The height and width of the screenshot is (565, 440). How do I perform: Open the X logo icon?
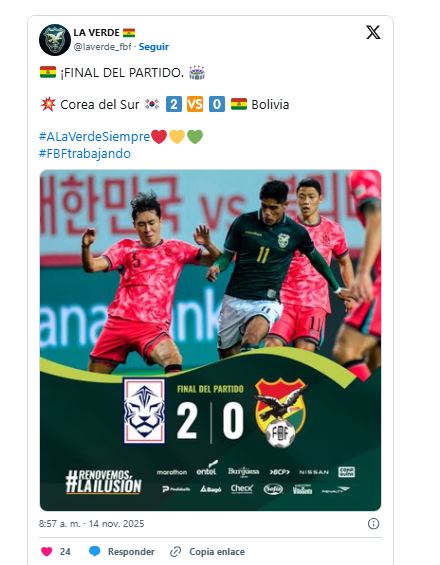pos(373,32)
